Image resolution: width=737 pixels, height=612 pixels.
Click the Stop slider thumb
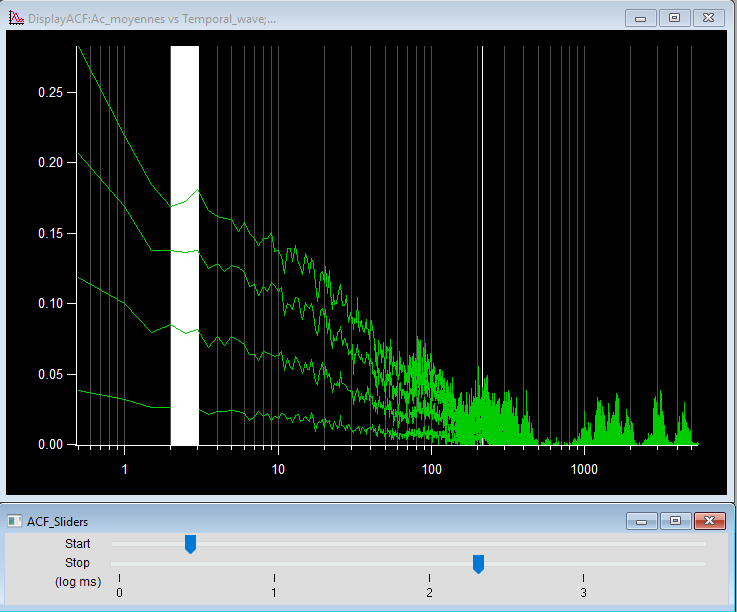click(x=478, y=564)
